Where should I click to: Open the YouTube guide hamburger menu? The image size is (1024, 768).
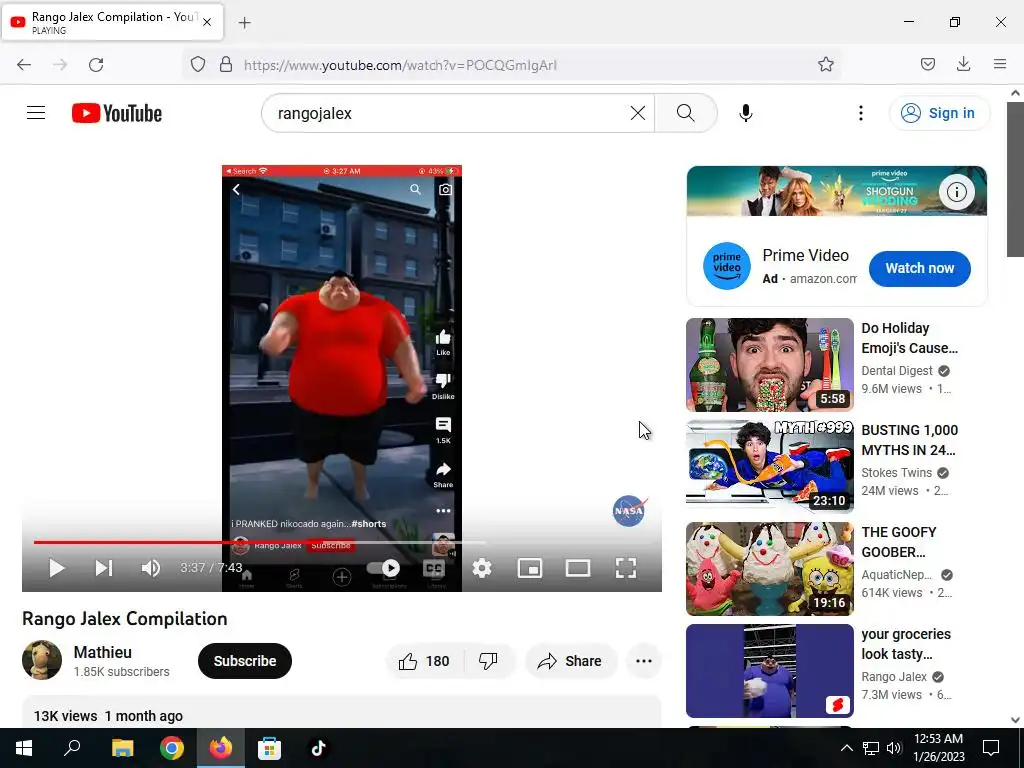36,113
